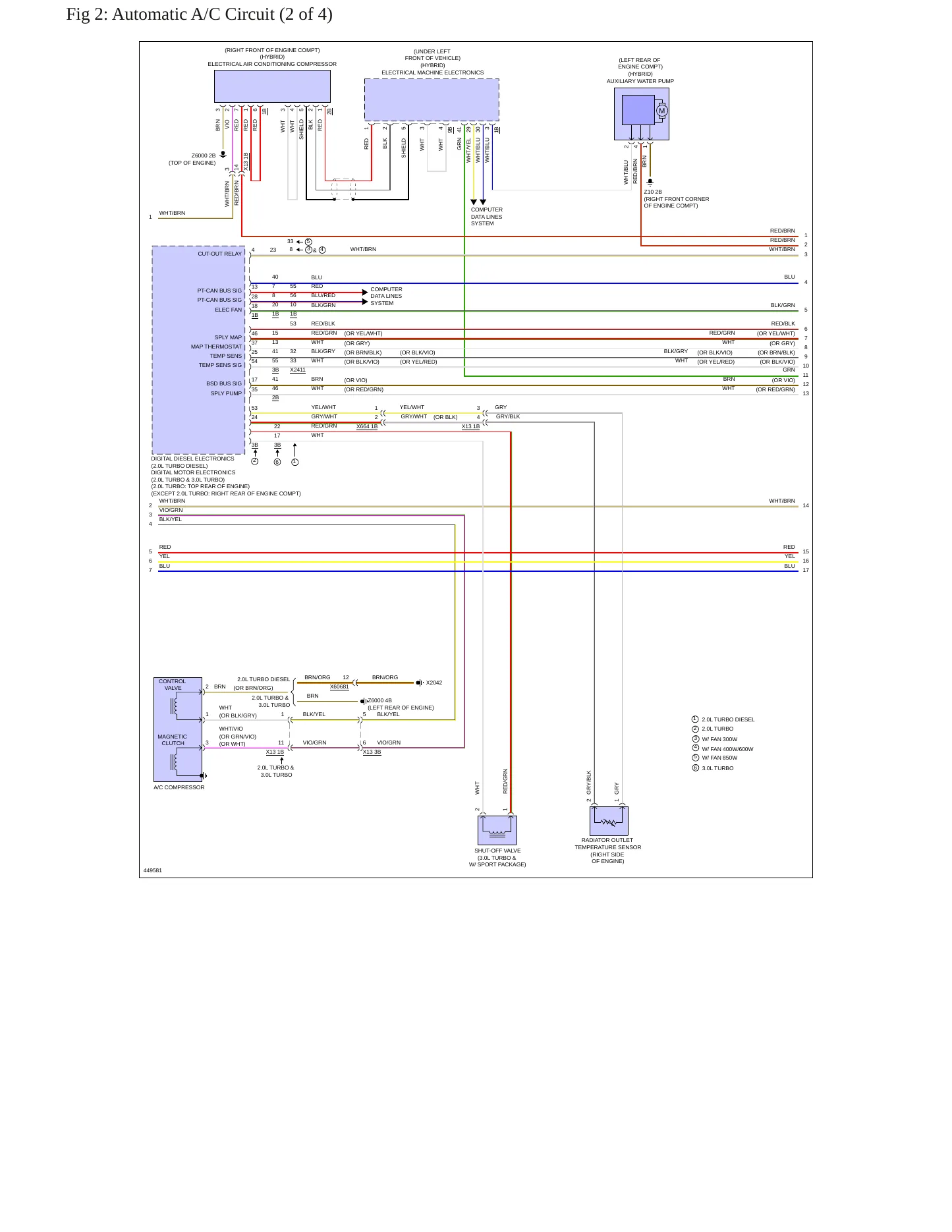The height and width of the screenshot is (1232, 952).
Task: Click the 'X60681' connector label
Action: (x=339, y=687)
